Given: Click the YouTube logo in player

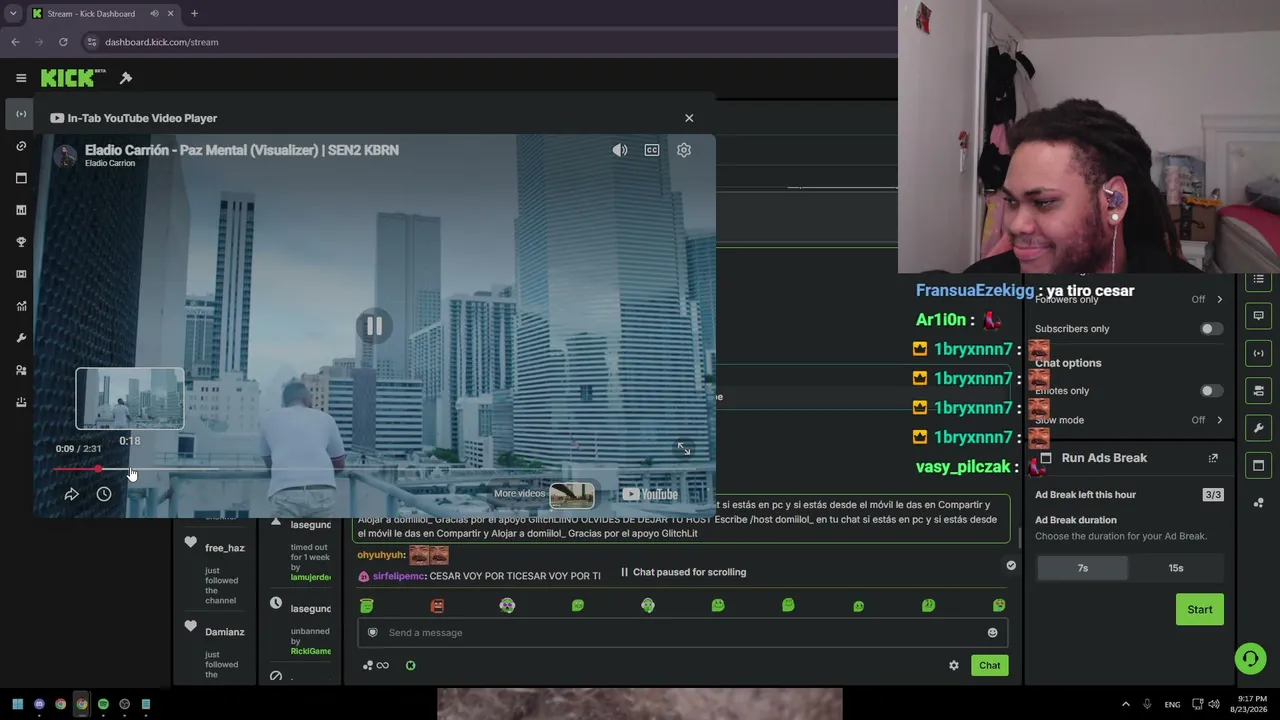Looking at the screenshot, I should coord(650,494).
